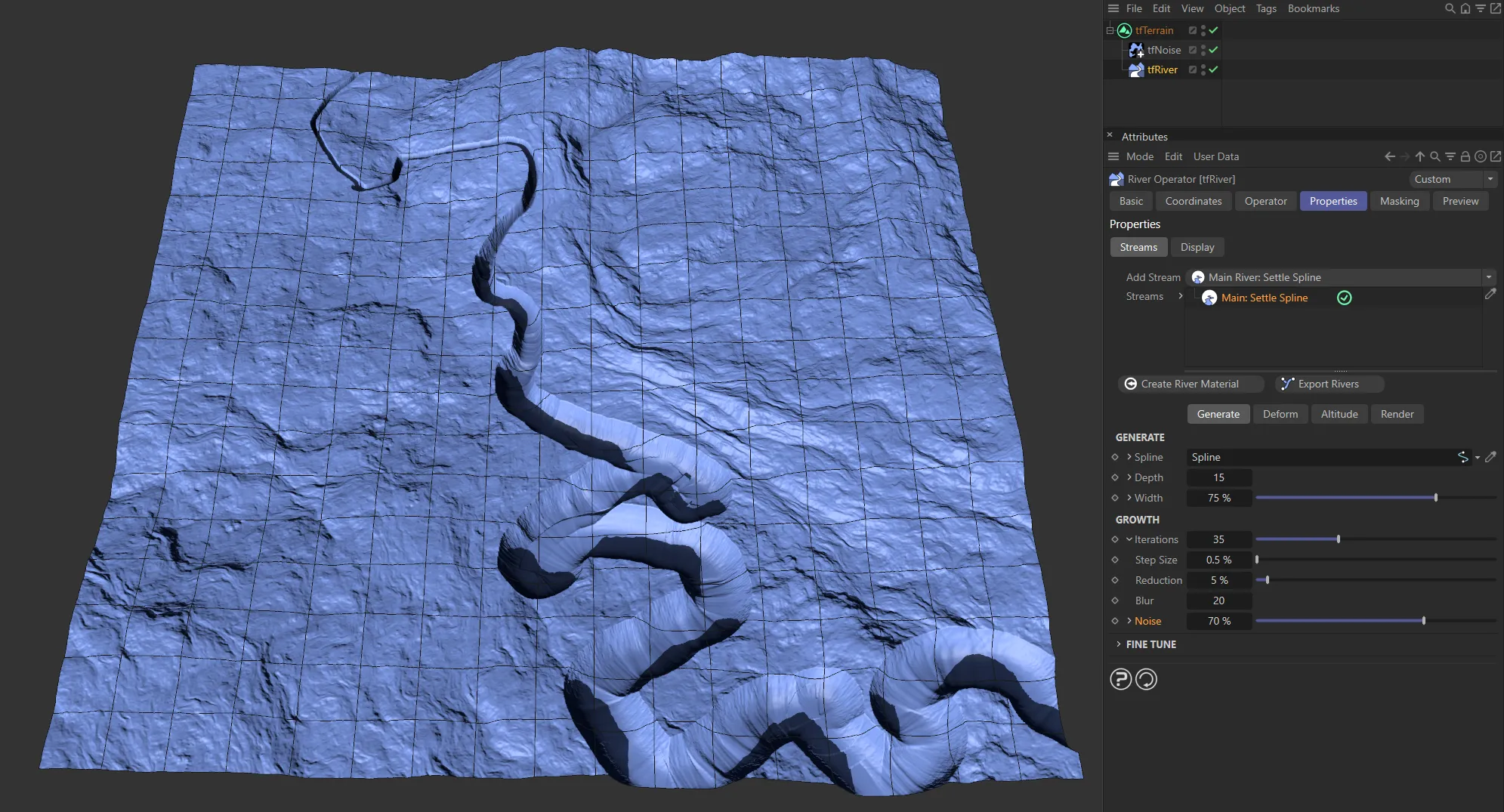Toggle tfRiver's green enable checkmark
The height and width of the screenshot is (812, 1504).
1212,69
